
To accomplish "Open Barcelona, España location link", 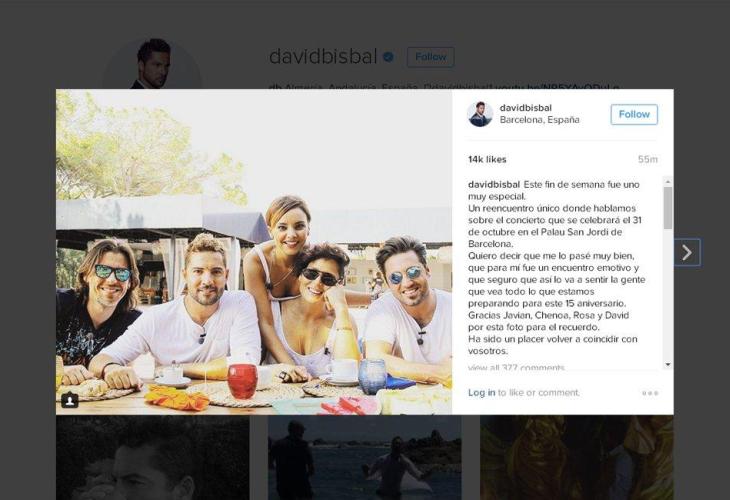I will (x=540, y=120).
